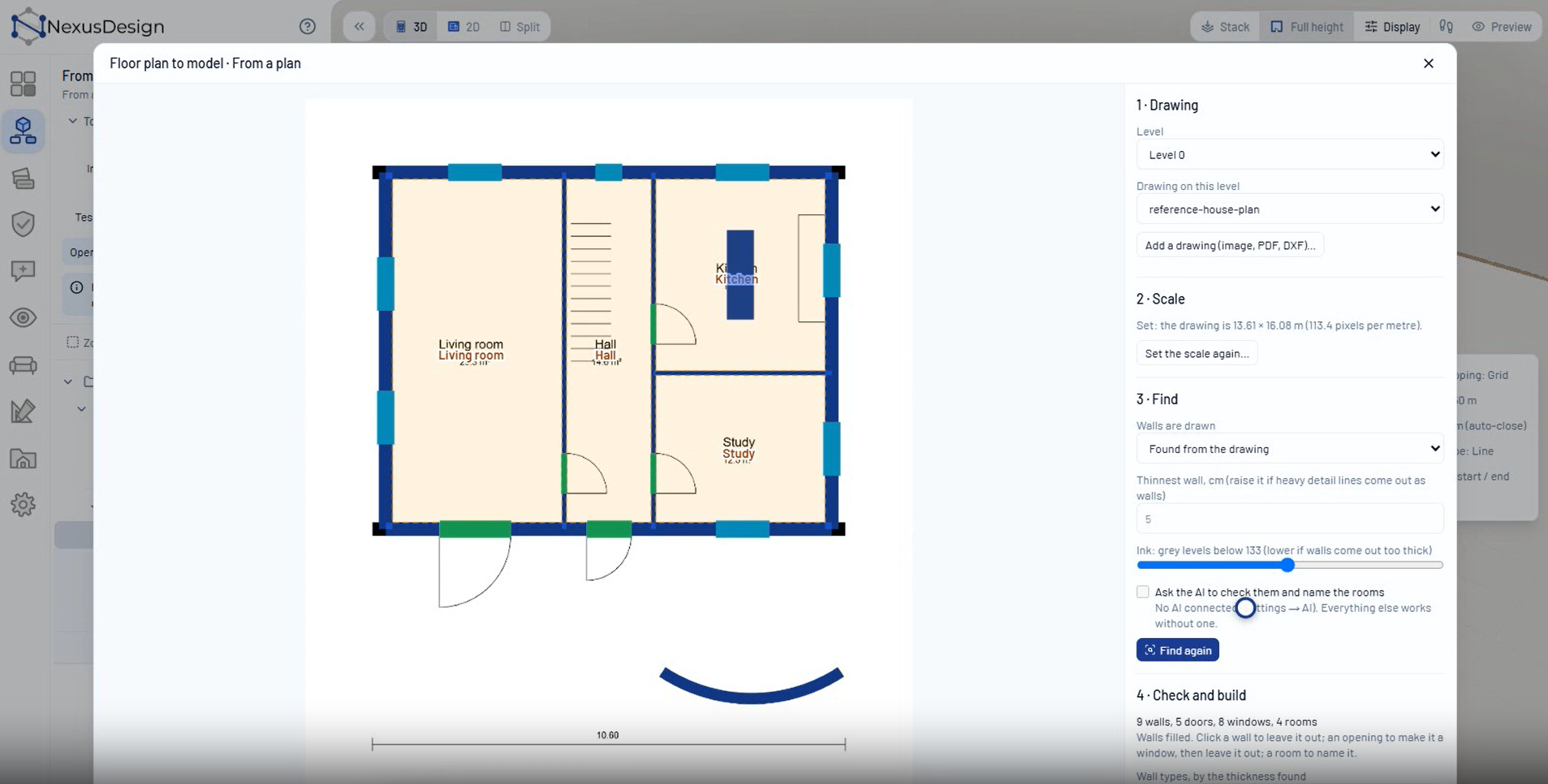Open the Level 0 dropdown
This screenshot has height=784, width=1548.
point(1290,154)
